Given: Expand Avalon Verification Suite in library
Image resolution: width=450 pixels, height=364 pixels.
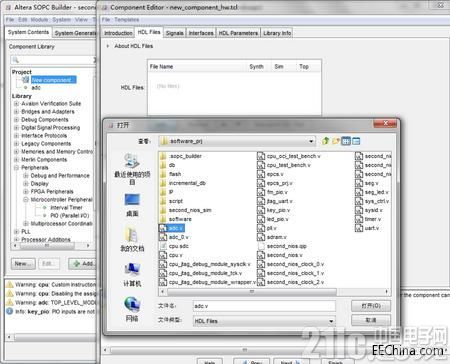Looking at the screenshot, I should 16,104.
